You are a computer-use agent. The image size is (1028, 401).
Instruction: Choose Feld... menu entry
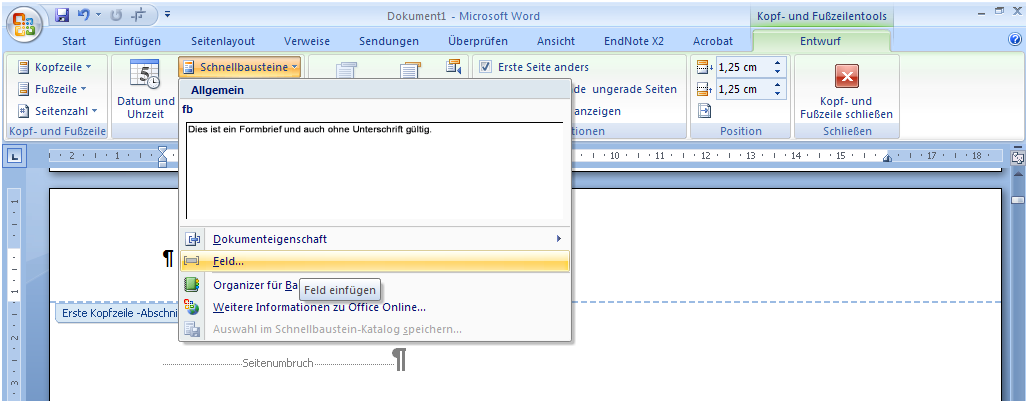click(374, 261)
